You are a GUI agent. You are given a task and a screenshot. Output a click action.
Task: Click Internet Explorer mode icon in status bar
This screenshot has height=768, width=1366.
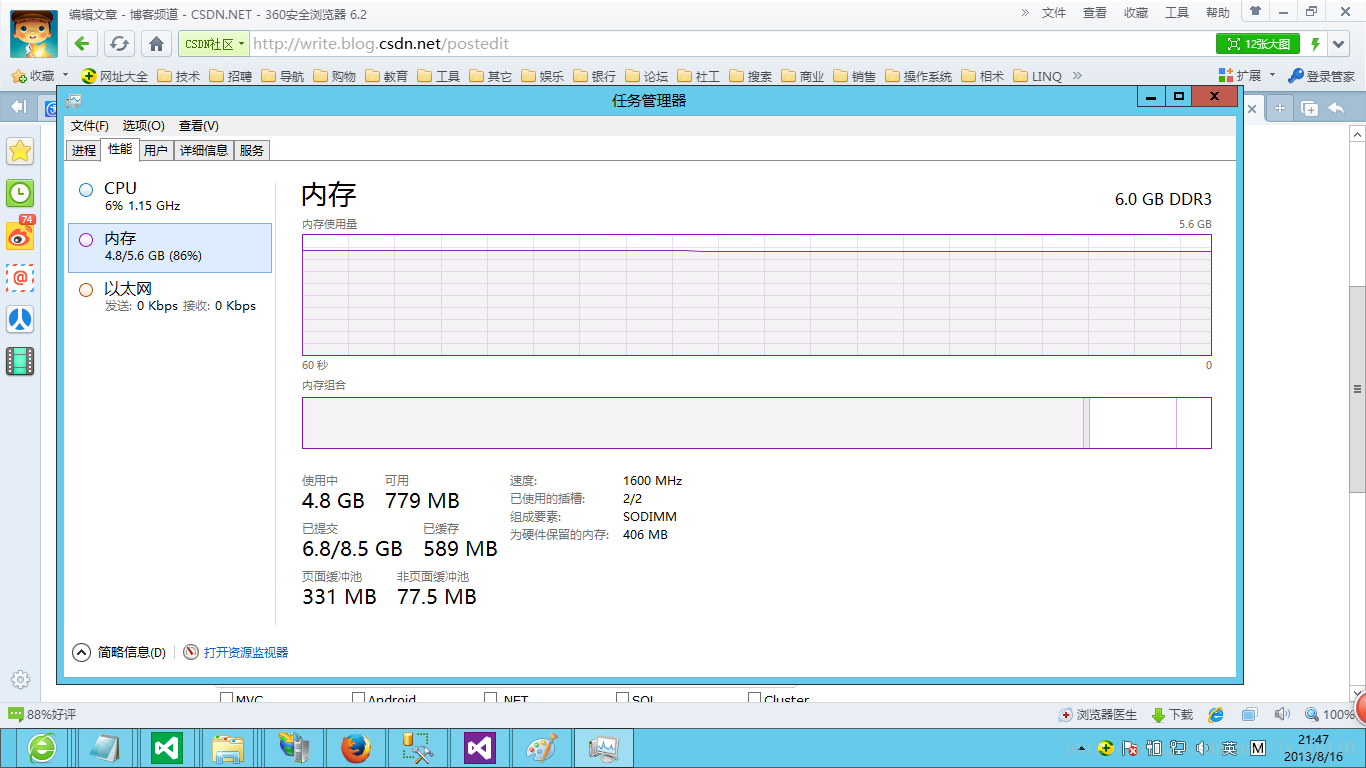point(1216,715)
